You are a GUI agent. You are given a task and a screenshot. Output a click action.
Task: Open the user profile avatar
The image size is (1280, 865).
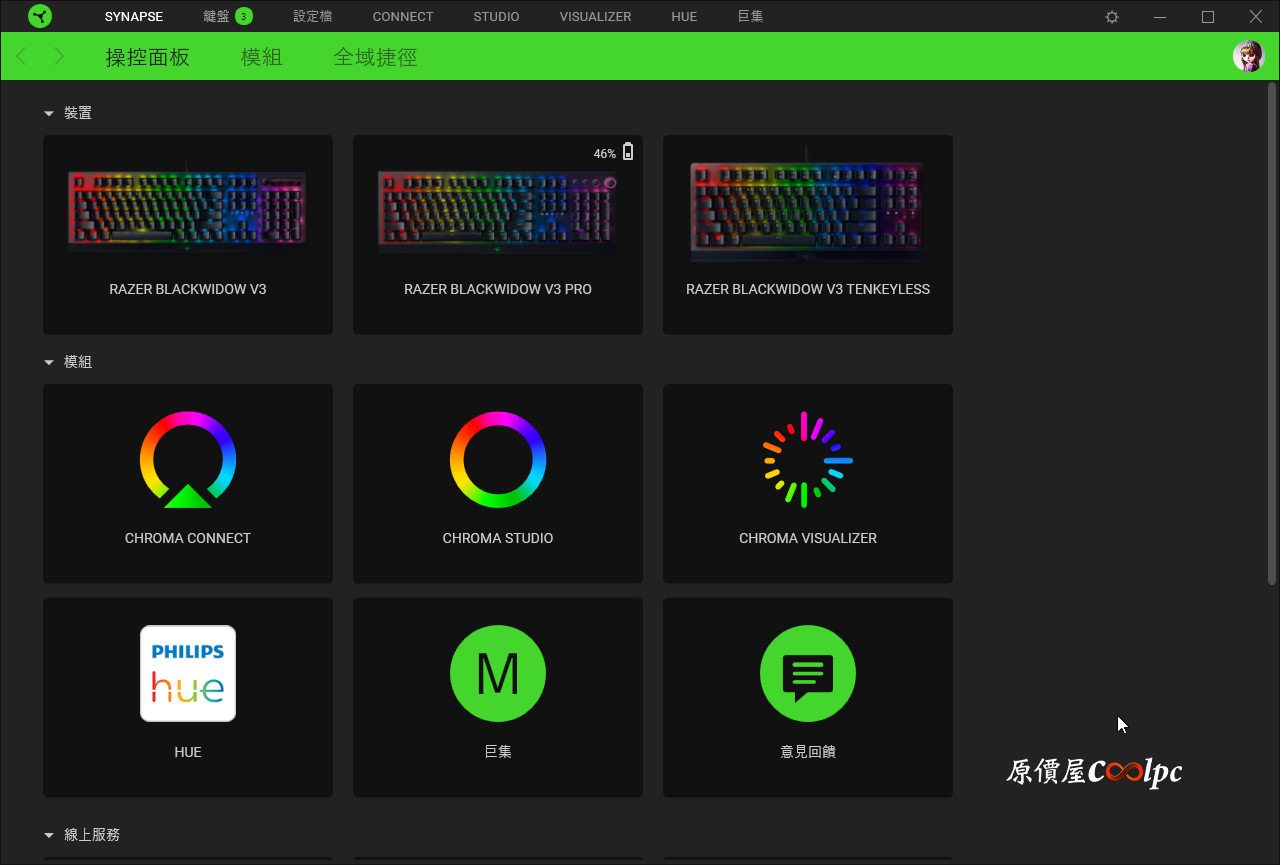[1248, 56]
